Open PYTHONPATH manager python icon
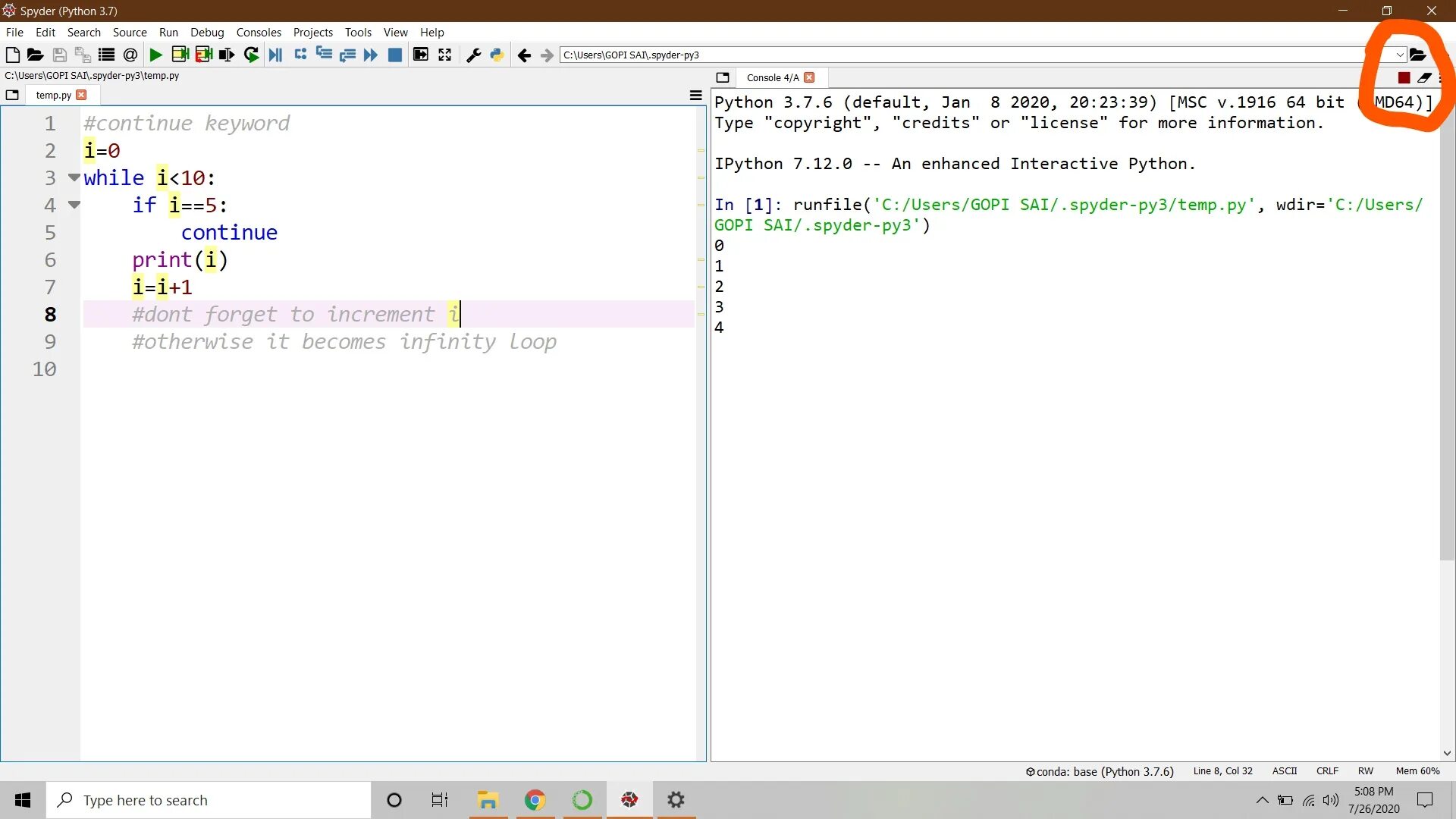Screen dimensions: 1456x819 pos(497,55)
